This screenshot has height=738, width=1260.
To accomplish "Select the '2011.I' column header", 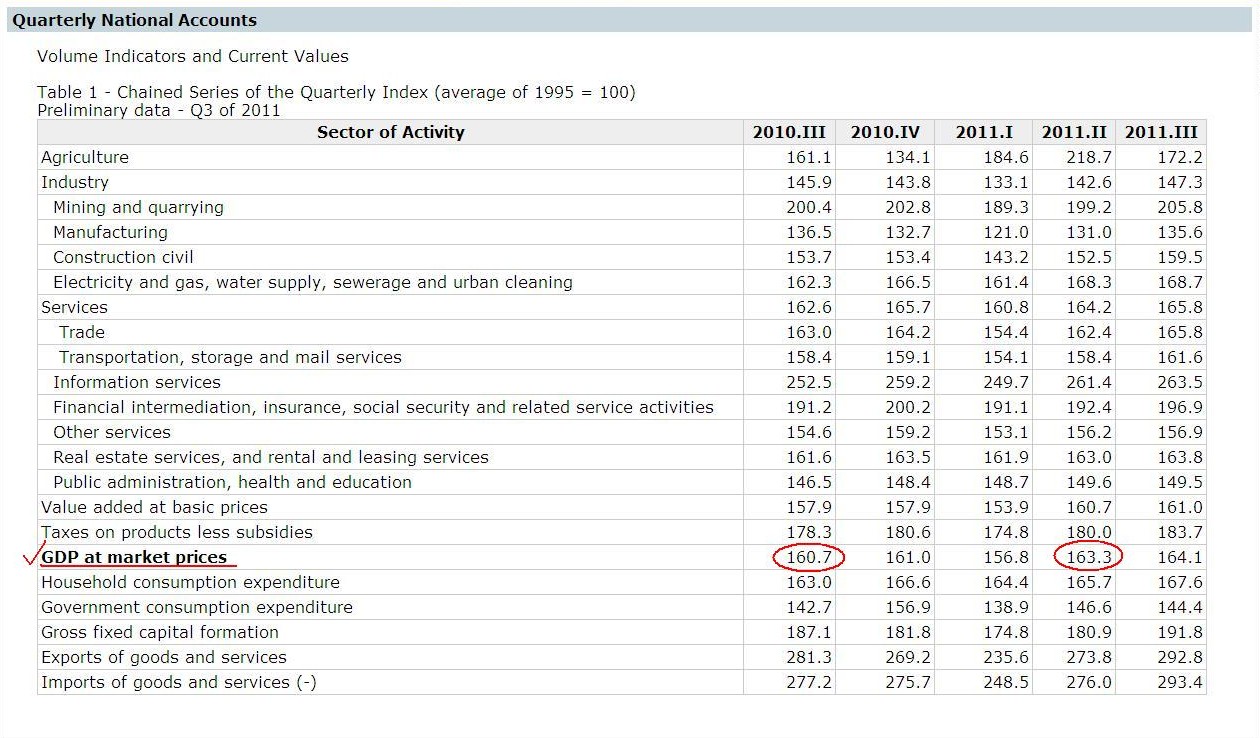I will coord(984,132).
